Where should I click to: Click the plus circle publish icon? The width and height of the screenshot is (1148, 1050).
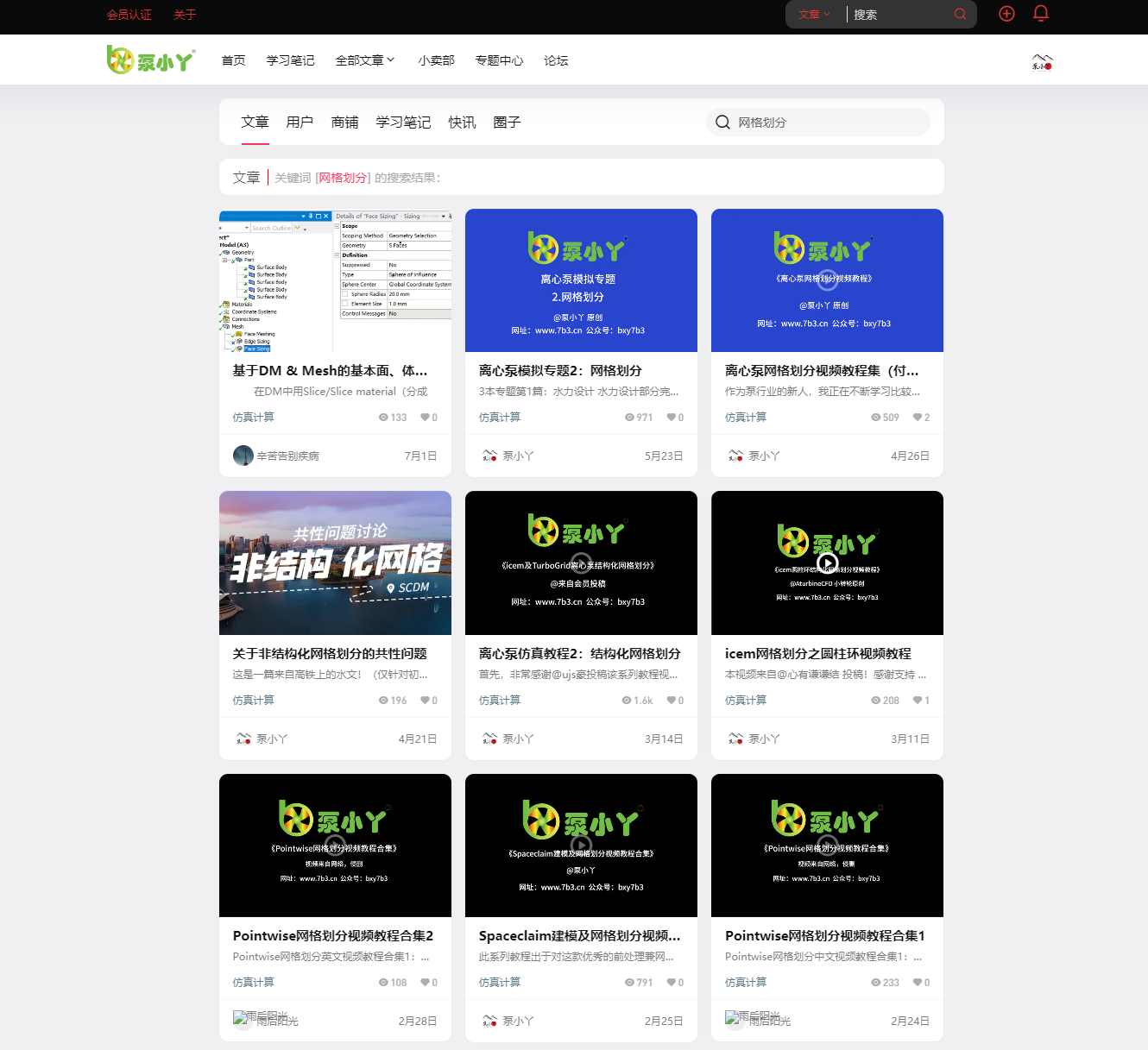1006,14
